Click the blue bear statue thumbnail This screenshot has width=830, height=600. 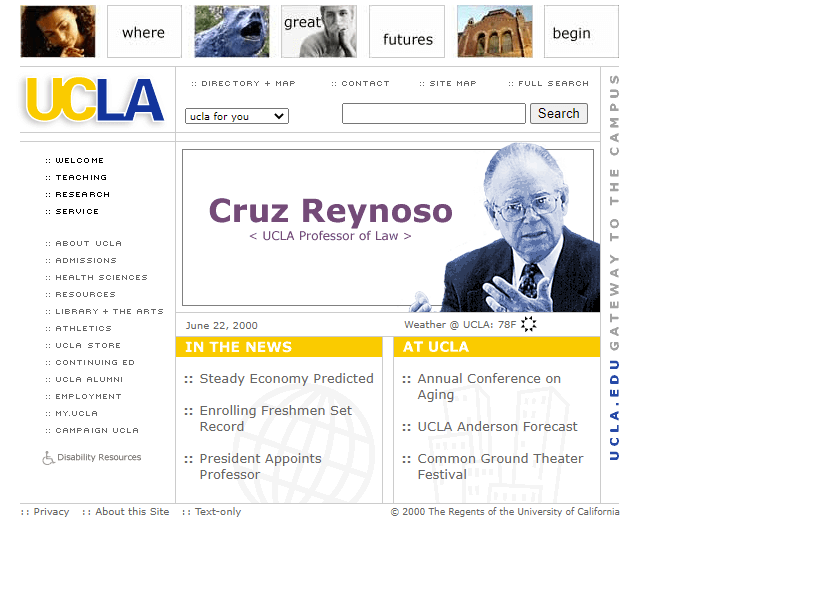coord(232,31)
